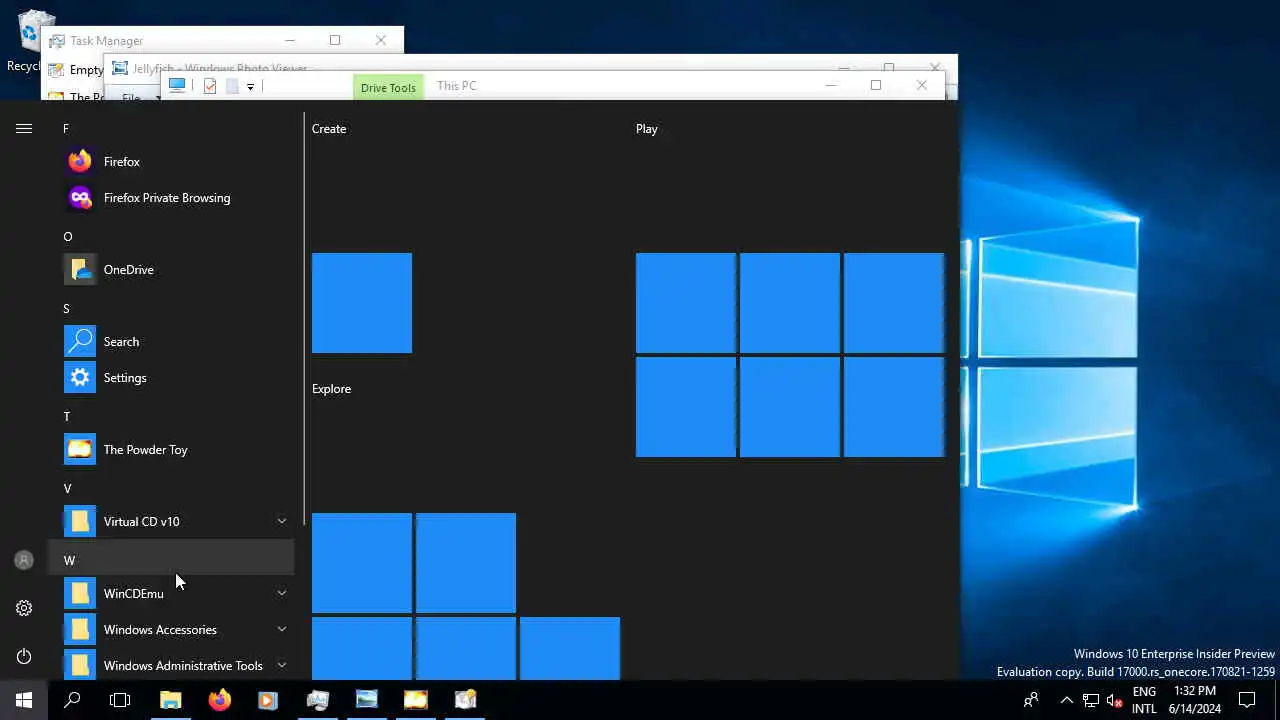This screenshot has height=720, width=1280.
Task: Open Task View on the taskbar
Action: tap(120, 700)
